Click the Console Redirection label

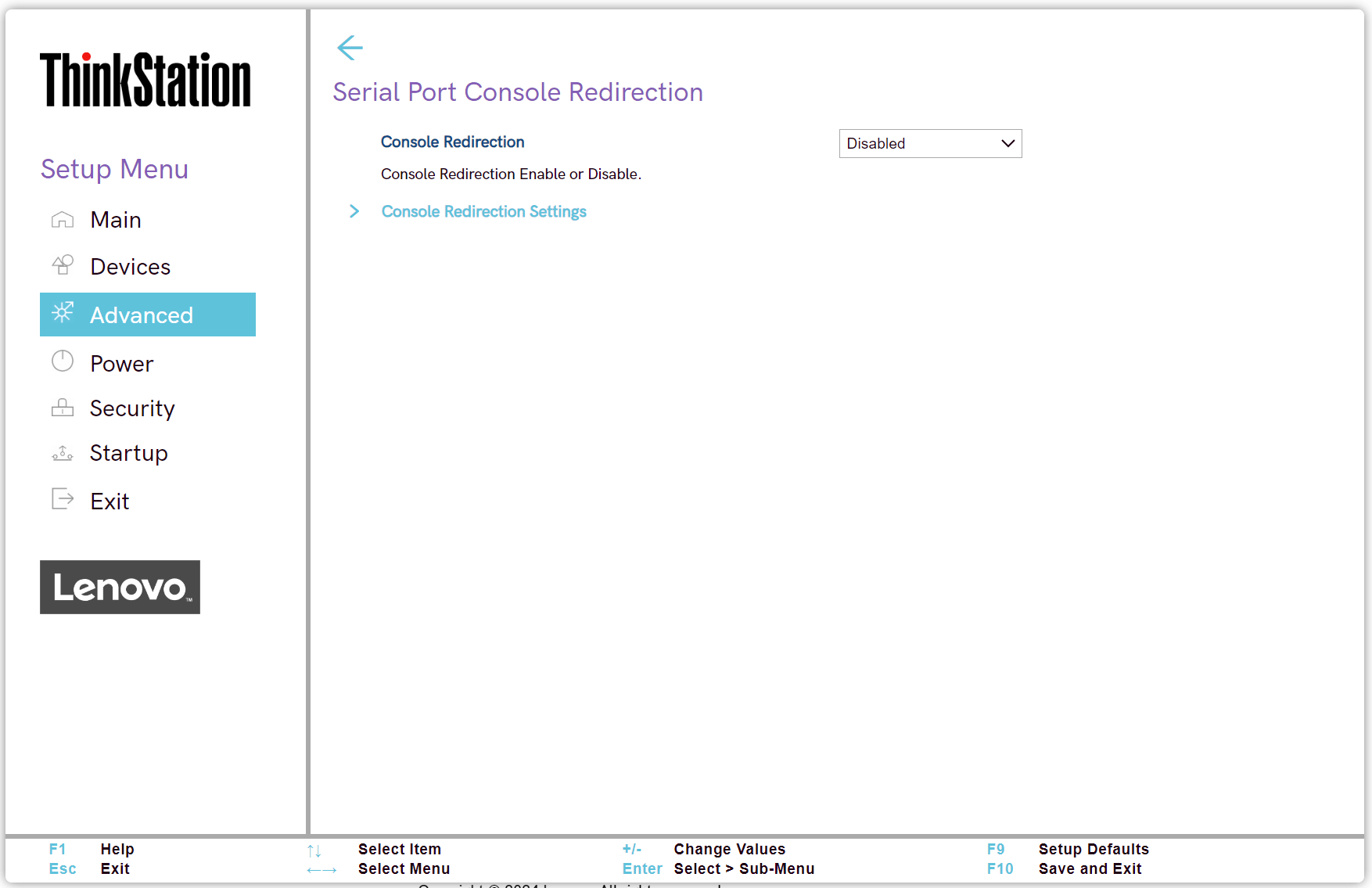click(x=452, y=142)
